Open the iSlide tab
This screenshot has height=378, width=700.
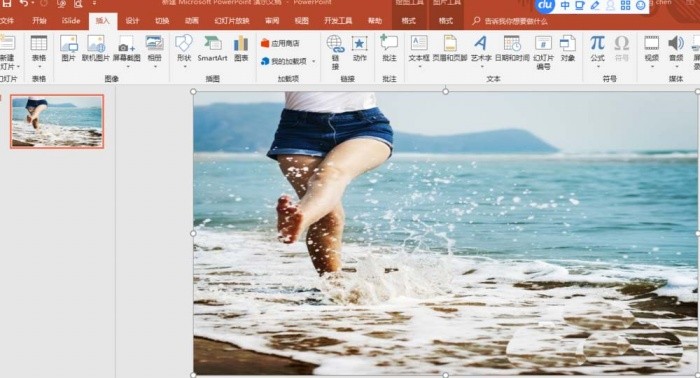71,21
